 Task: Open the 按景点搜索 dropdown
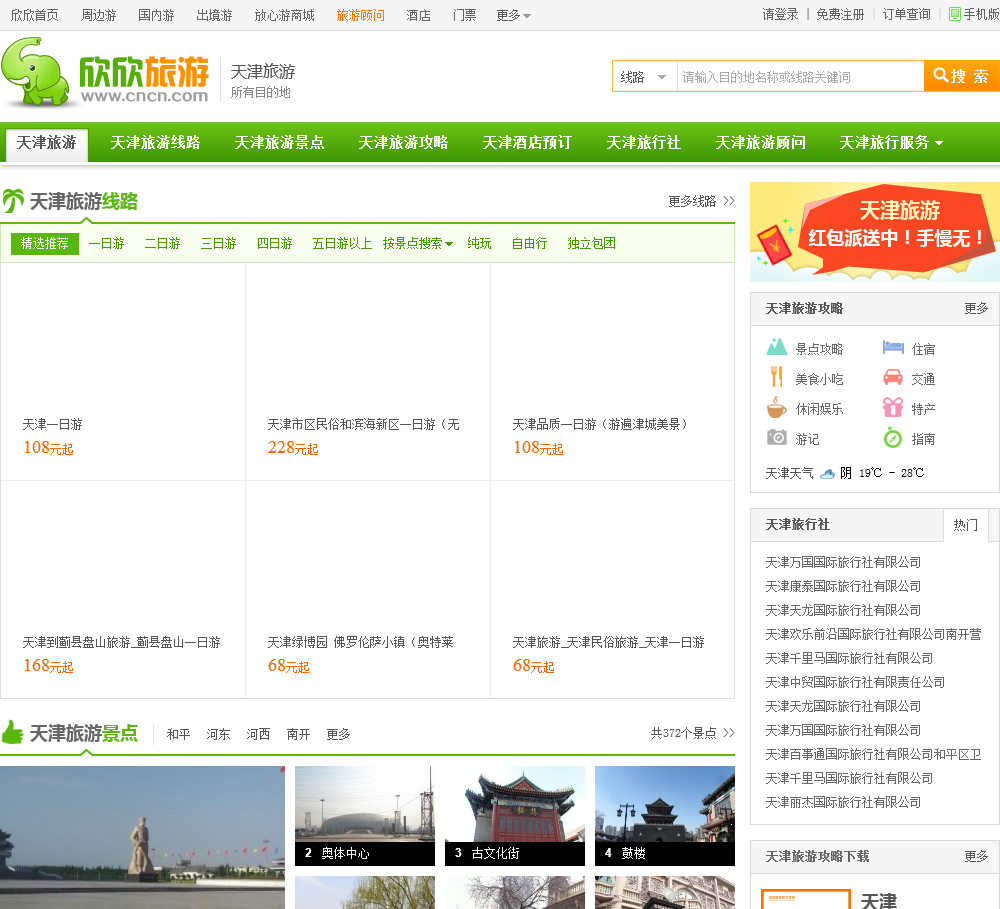(x=418, y=244)
